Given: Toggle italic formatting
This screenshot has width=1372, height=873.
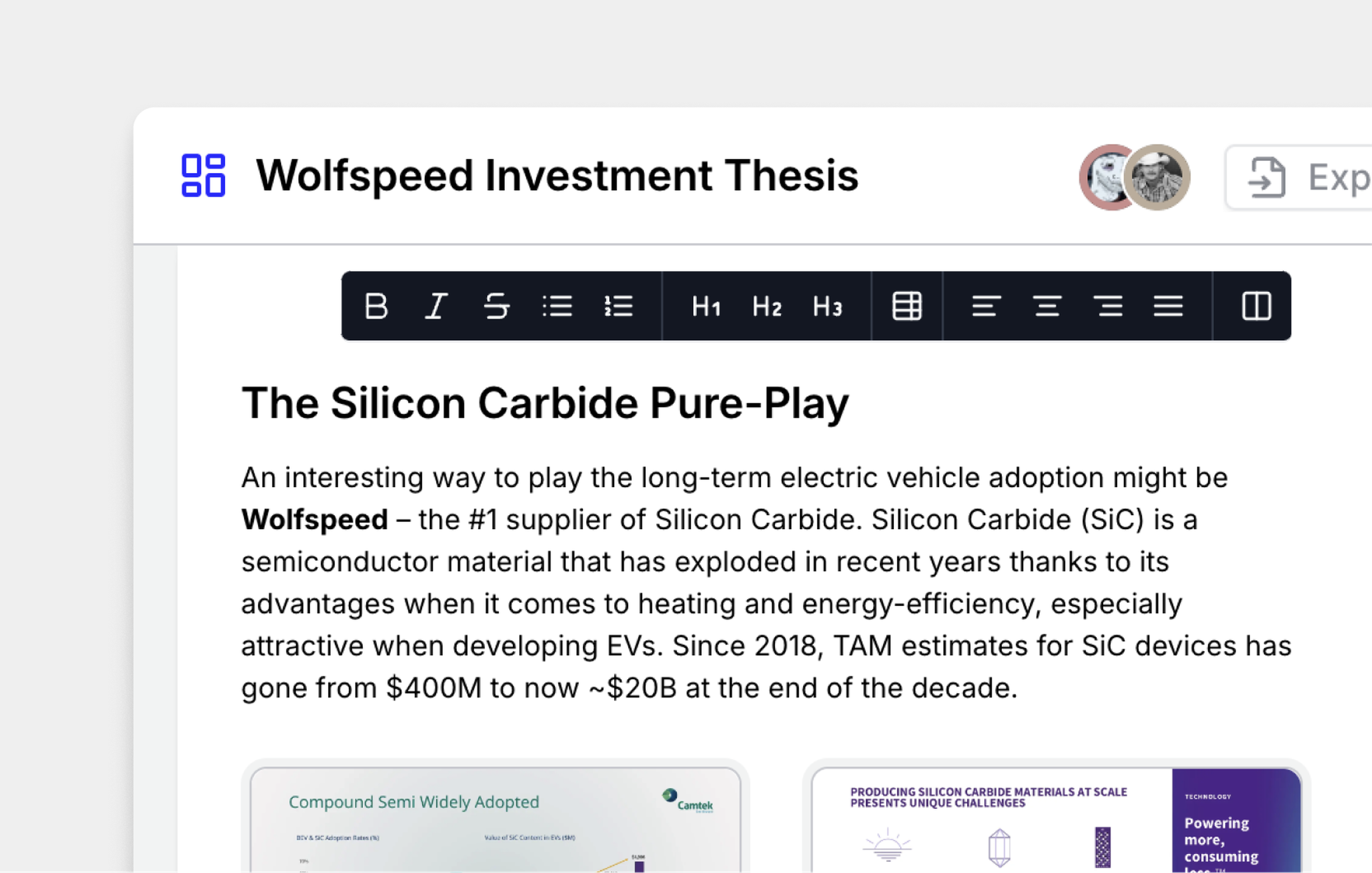Looking at the screenshot, I should (x=437, y=306).
